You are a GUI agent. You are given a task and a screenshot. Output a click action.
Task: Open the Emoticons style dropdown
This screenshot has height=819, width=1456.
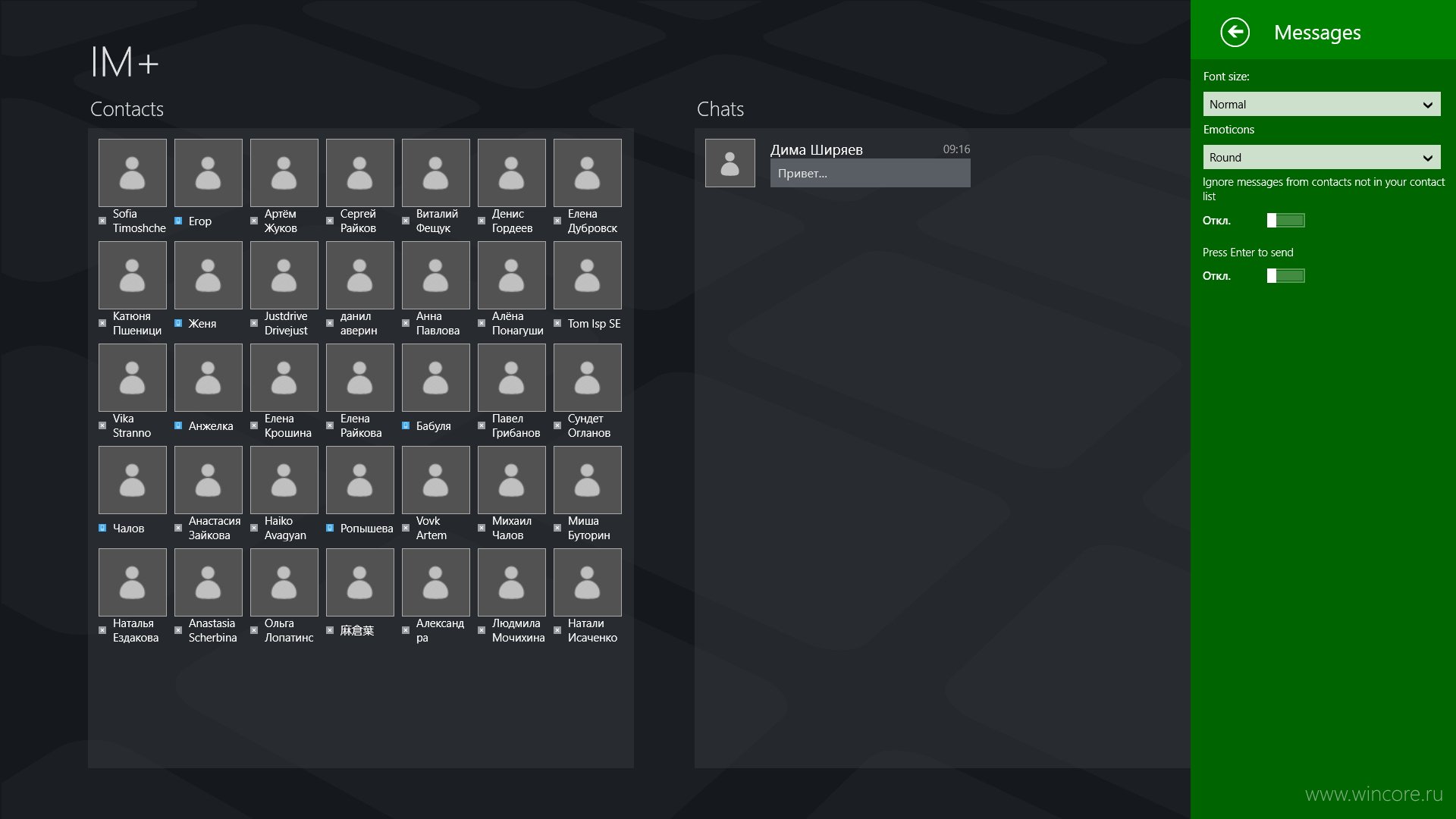pyautogui.click(x=1321, y=157)
